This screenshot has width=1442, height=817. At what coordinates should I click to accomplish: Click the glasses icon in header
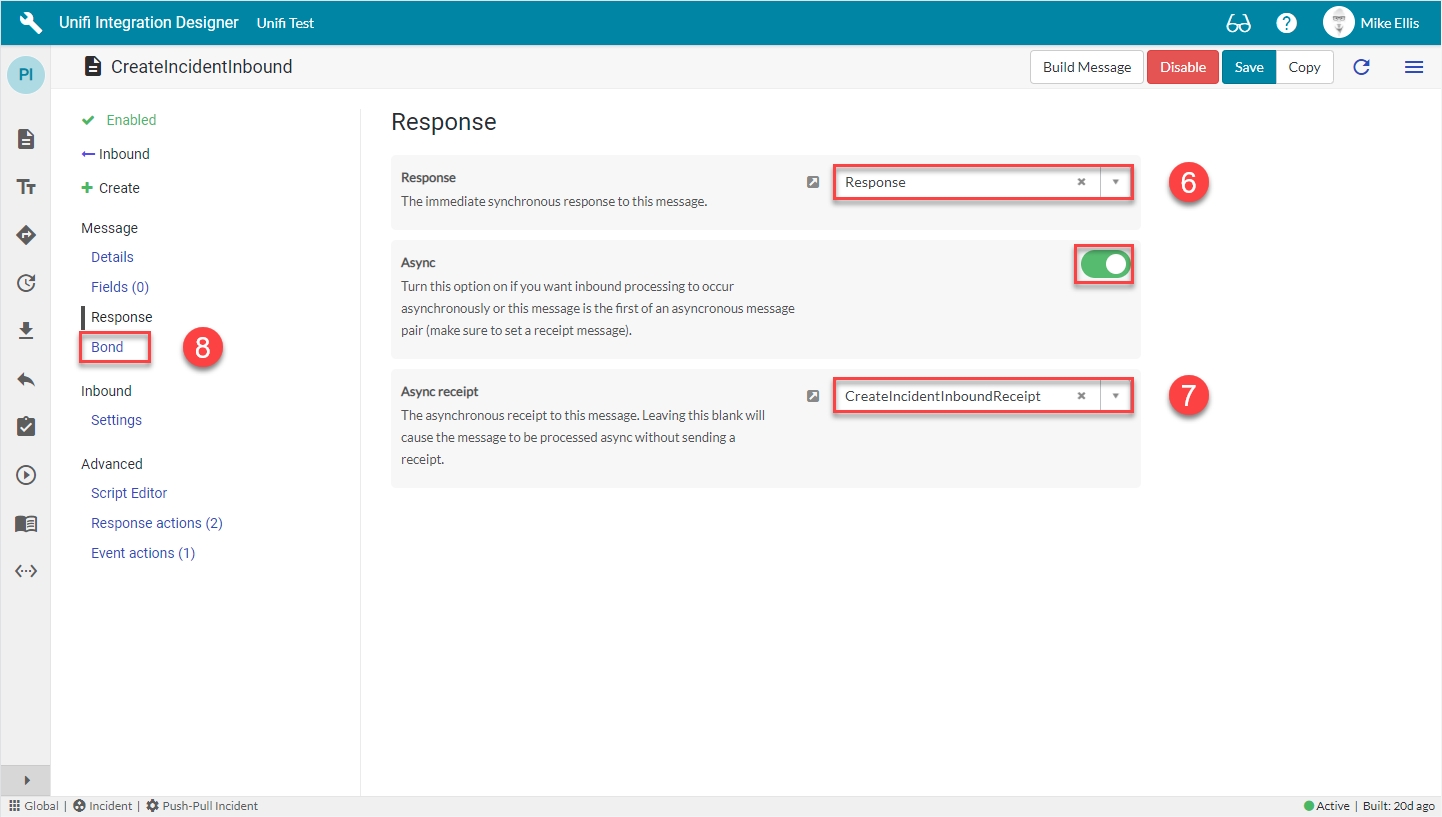click(1238, 23)
